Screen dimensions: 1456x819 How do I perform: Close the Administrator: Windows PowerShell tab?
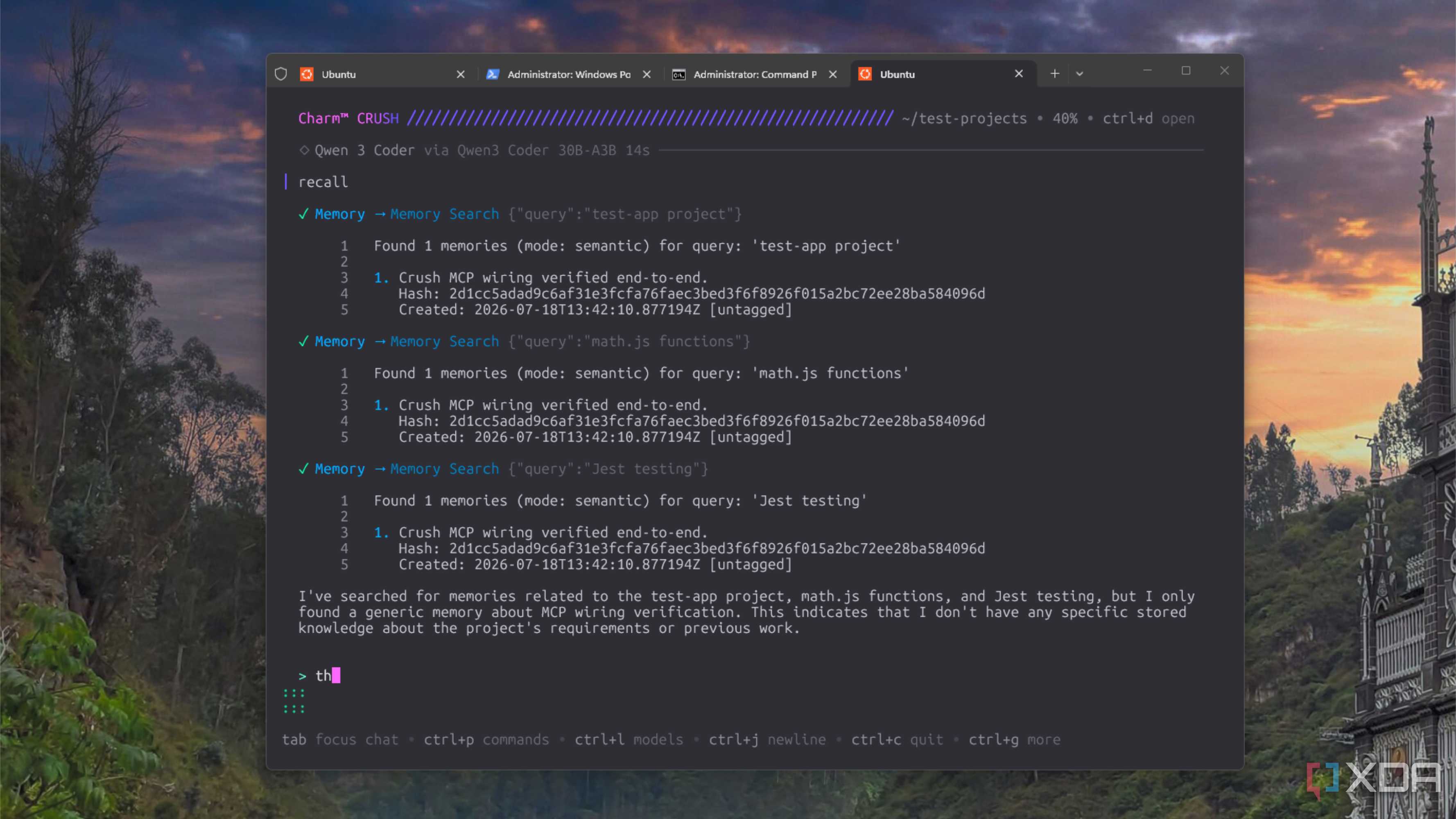(x=647, y=74)
